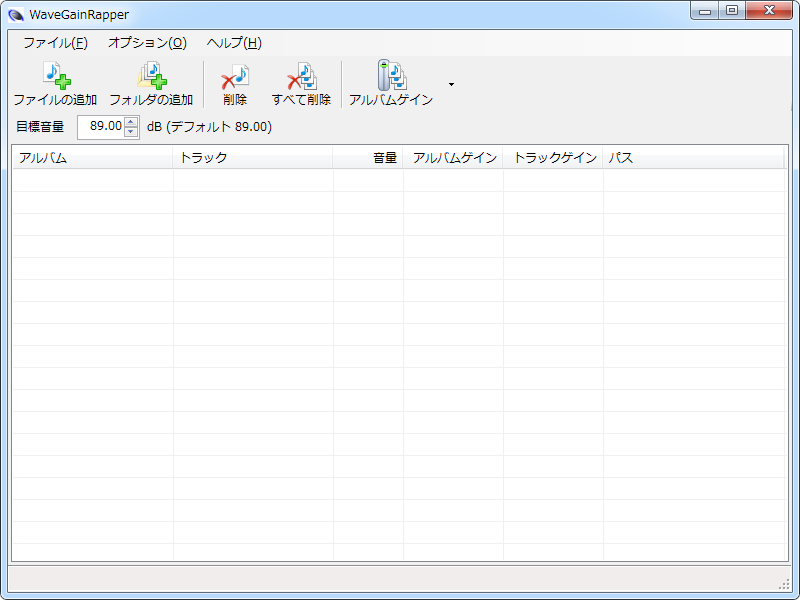
Task: Click the トラックゲイン column header
Action: tap(553, 158)
